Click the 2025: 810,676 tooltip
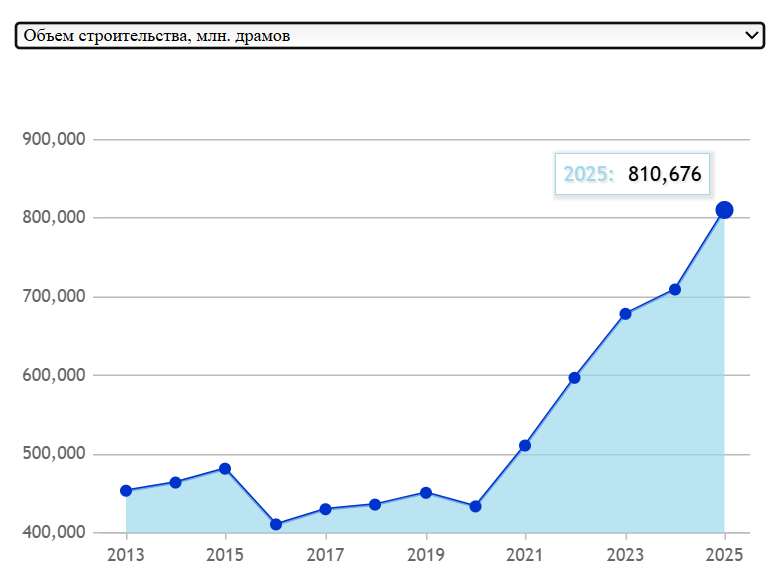The image size is (773, 576). 632,175
